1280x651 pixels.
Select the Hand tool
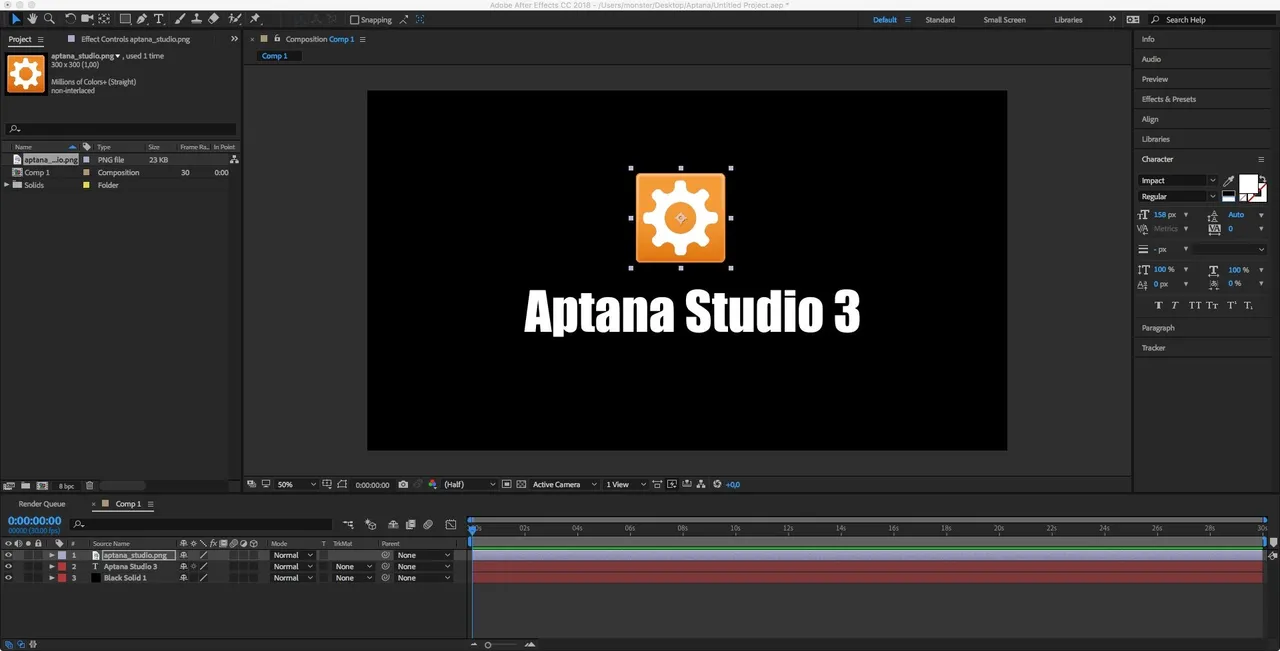click(x=32, y=19)
